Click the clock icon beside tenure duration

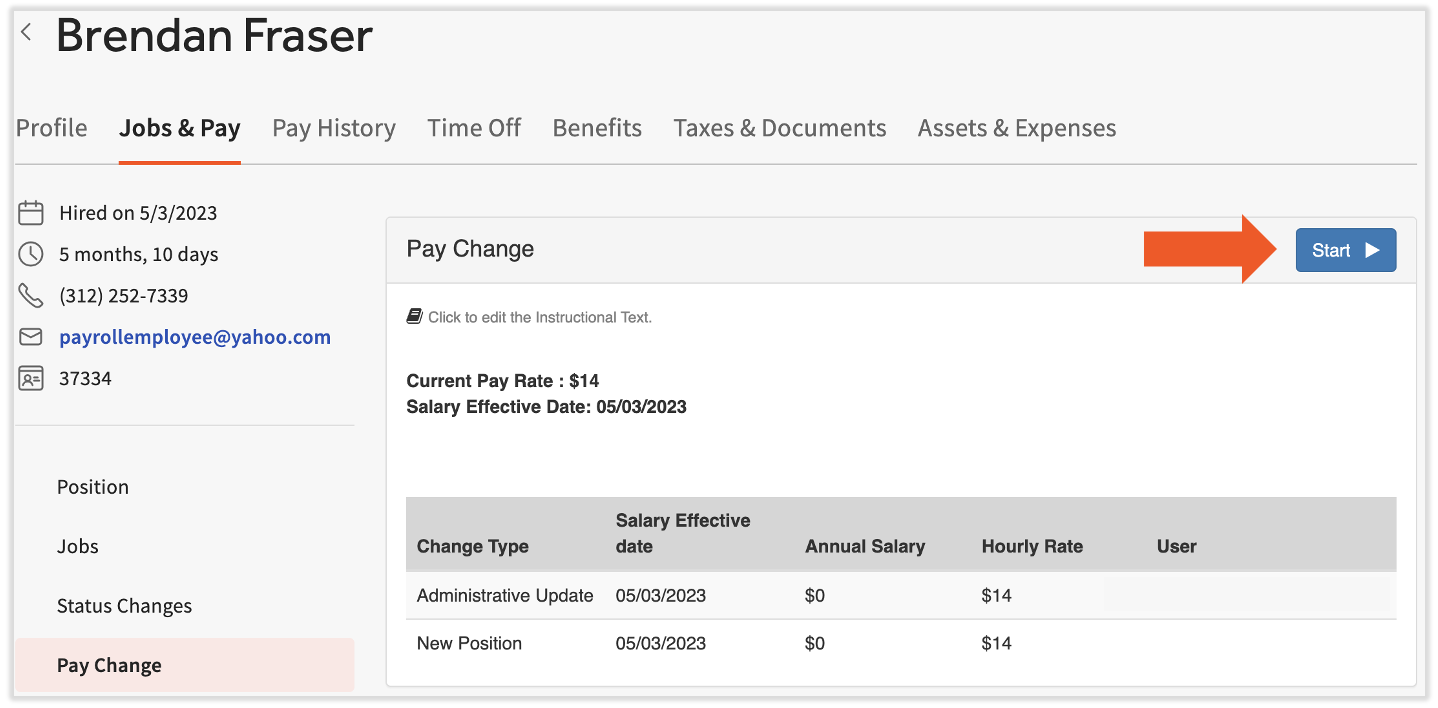30,254
